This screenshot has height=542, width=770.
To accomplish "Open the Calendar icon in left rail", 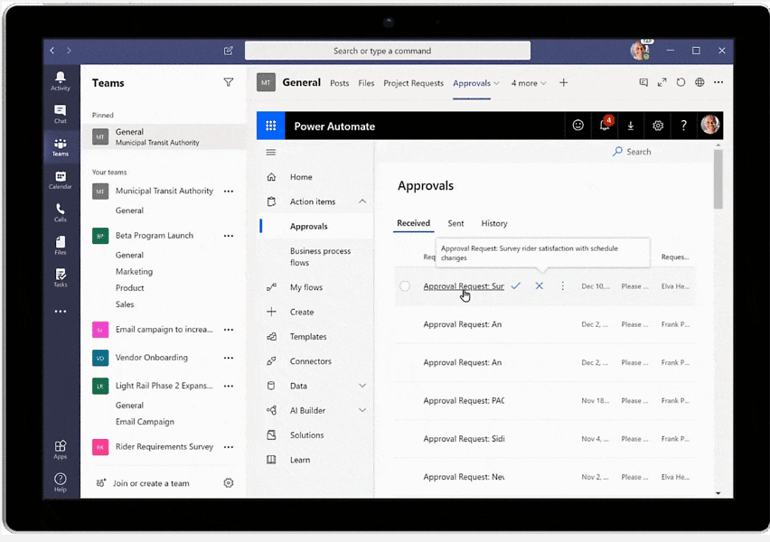I will [60, 179].
